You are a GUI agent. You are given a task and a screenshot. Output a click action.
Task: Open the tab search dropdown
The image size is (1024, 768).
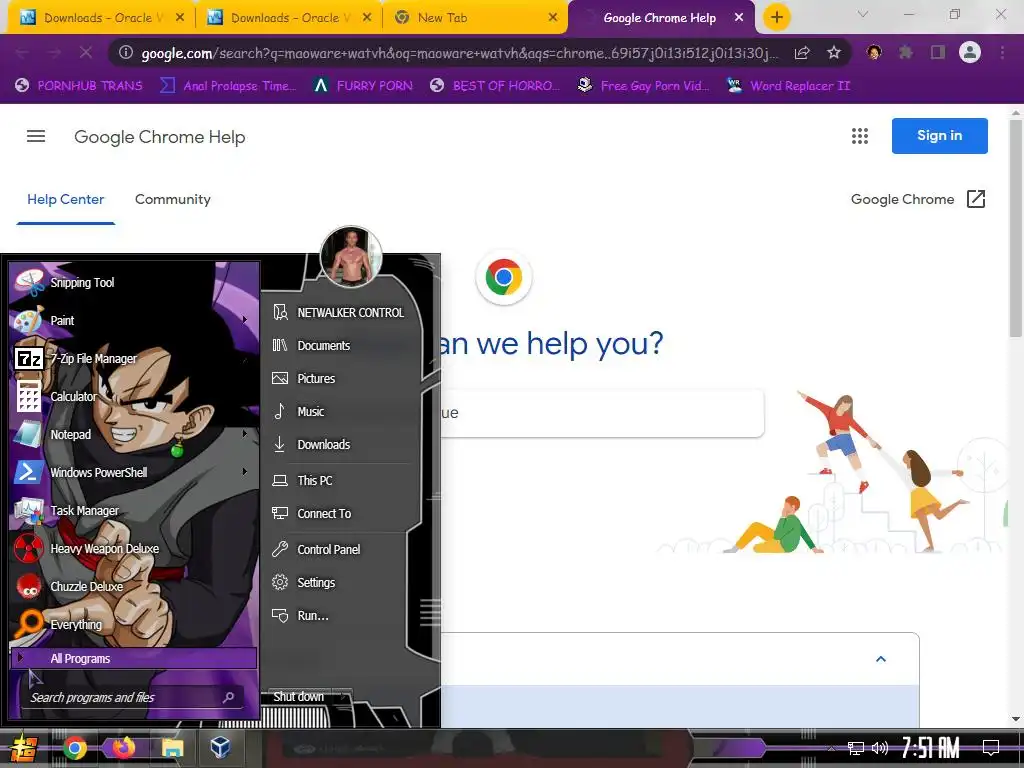(x=863, y=14)
